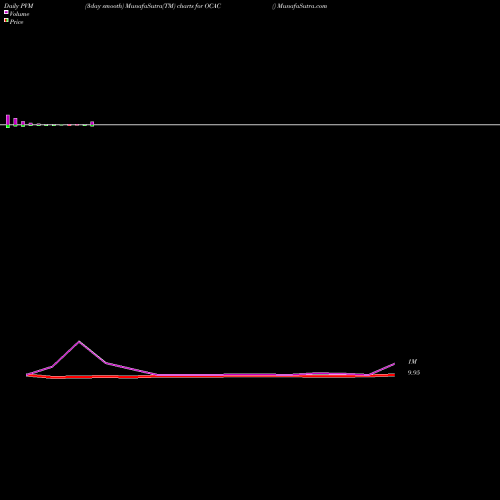
Task: Click the last magenta volume bar on right
Action: 92,124
